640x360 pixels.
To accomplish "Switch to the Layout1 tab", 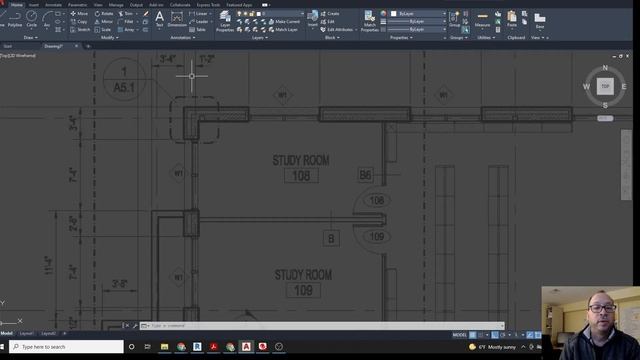I will point(27,333).
